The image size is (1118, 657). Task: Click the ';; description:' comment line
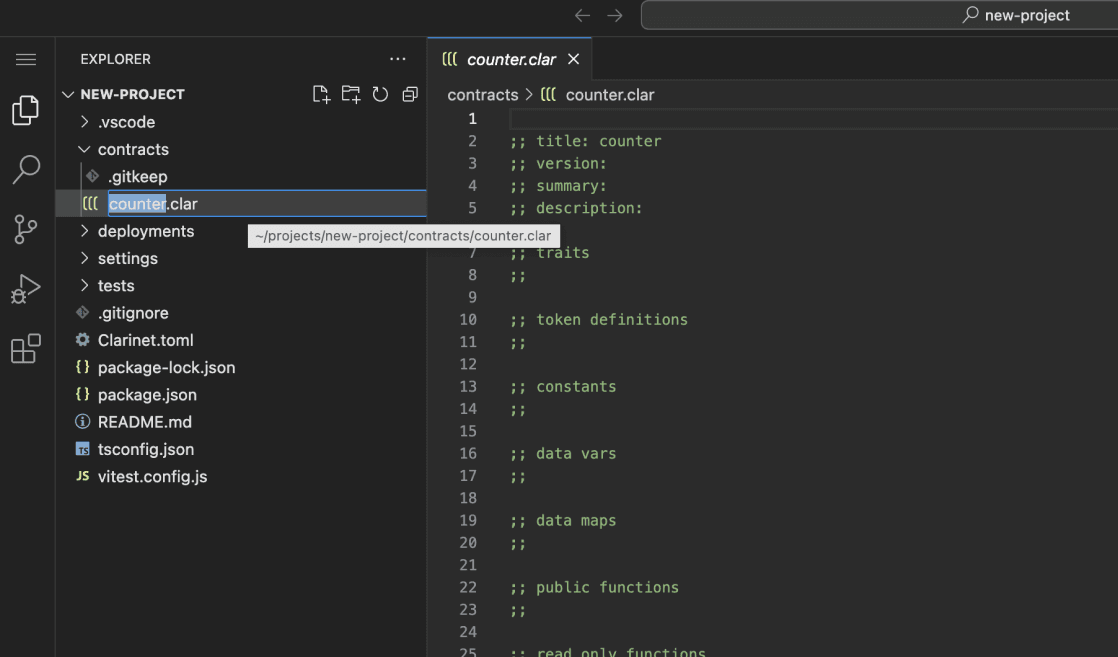pyautogui.click(x=576, y=208)
